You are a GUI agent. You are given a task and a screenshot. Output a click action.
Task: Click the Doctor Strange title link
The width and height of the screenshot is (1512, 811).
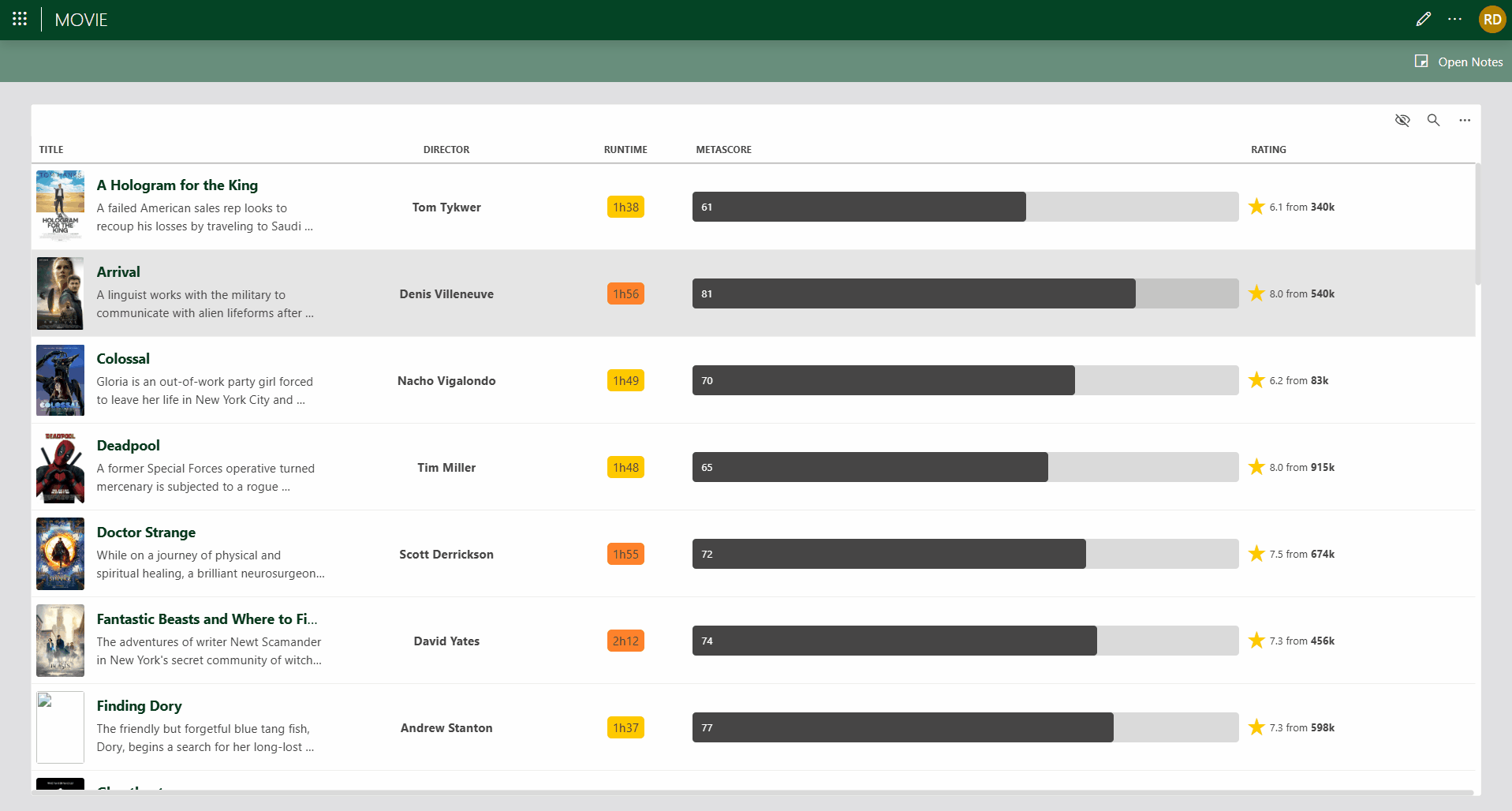(x=146, y=533)
